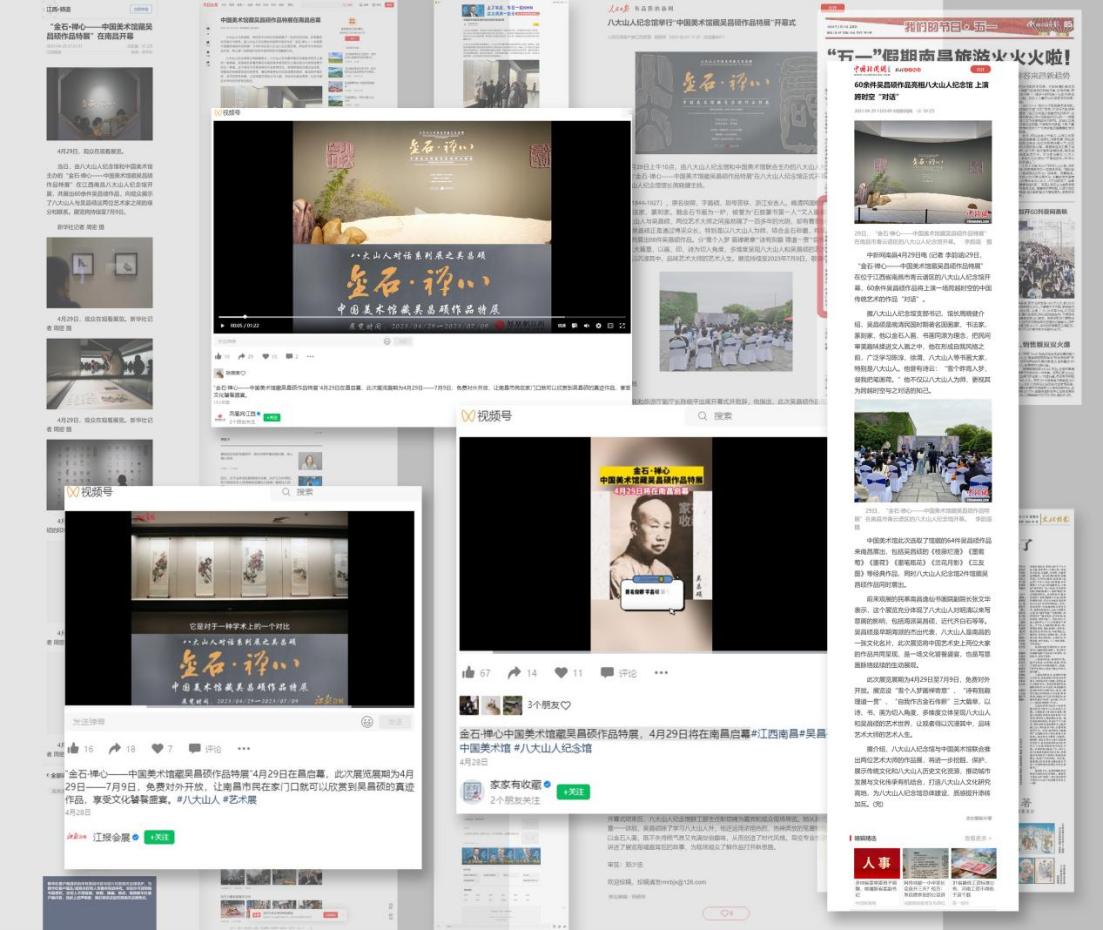The width and height of the screenshot is (1103, 930).
Task: Share the 01:22 video using the arrow icon
Action: click(x=243, y=357)
